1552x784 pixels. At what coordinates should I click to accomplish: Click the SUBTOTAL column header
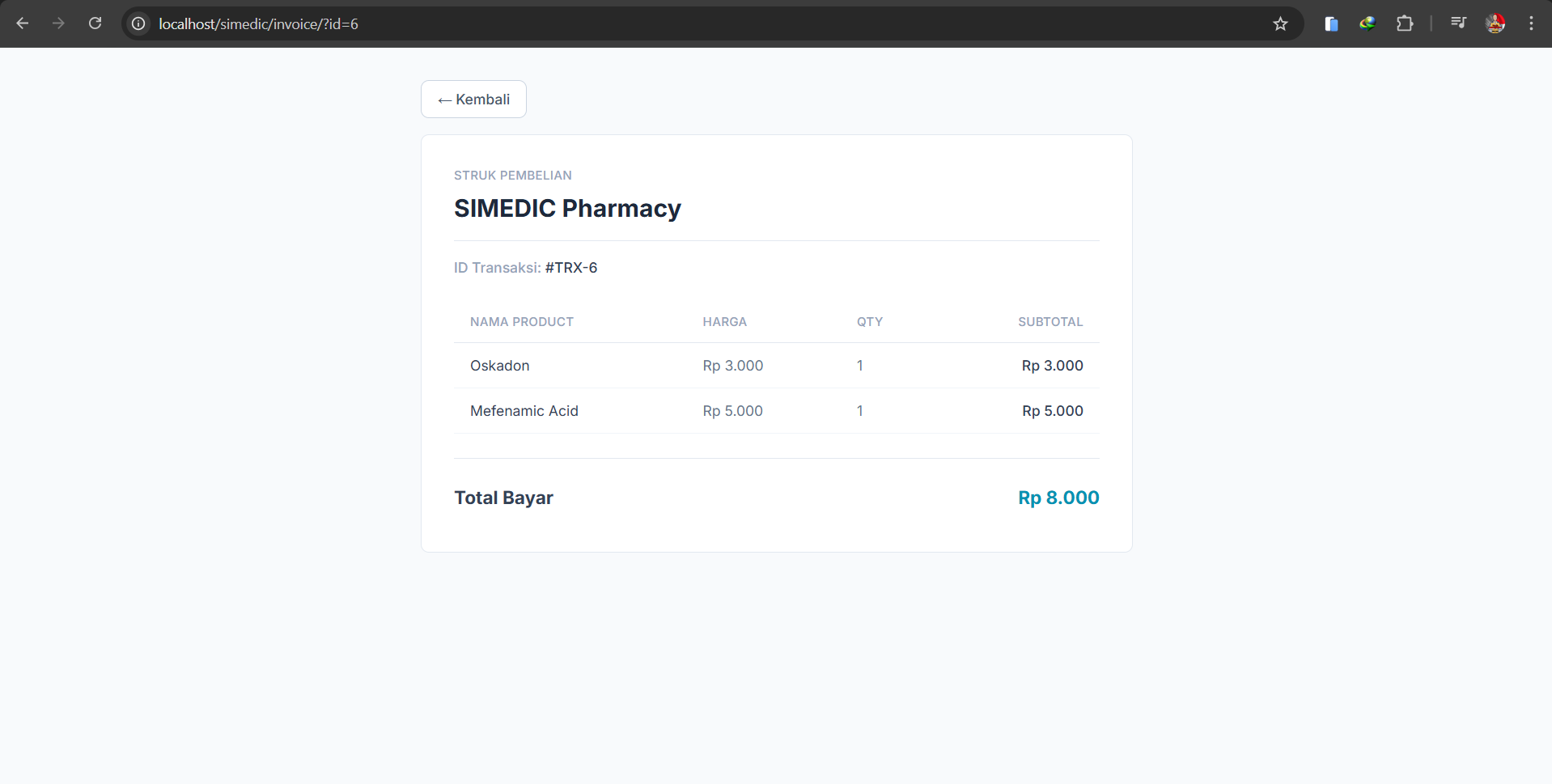[x=1050, y=322]
